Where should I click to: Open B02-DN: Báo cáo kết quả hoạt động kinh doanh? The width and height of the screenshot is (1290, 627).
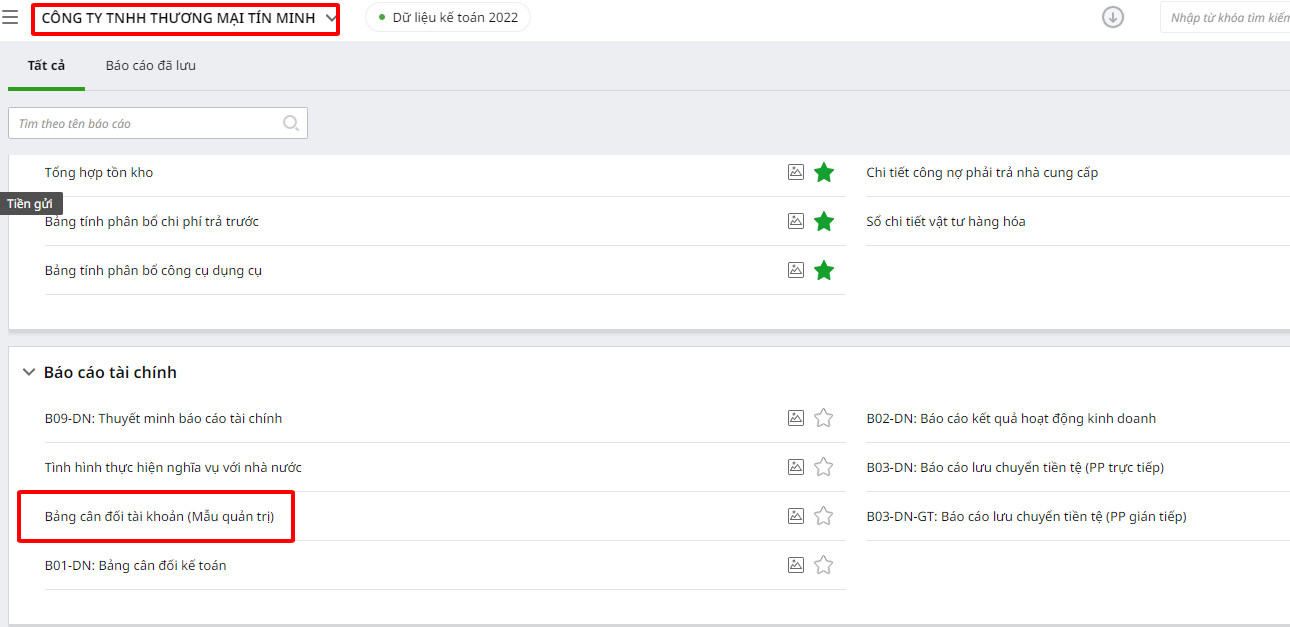click(x=1011, y=418)
